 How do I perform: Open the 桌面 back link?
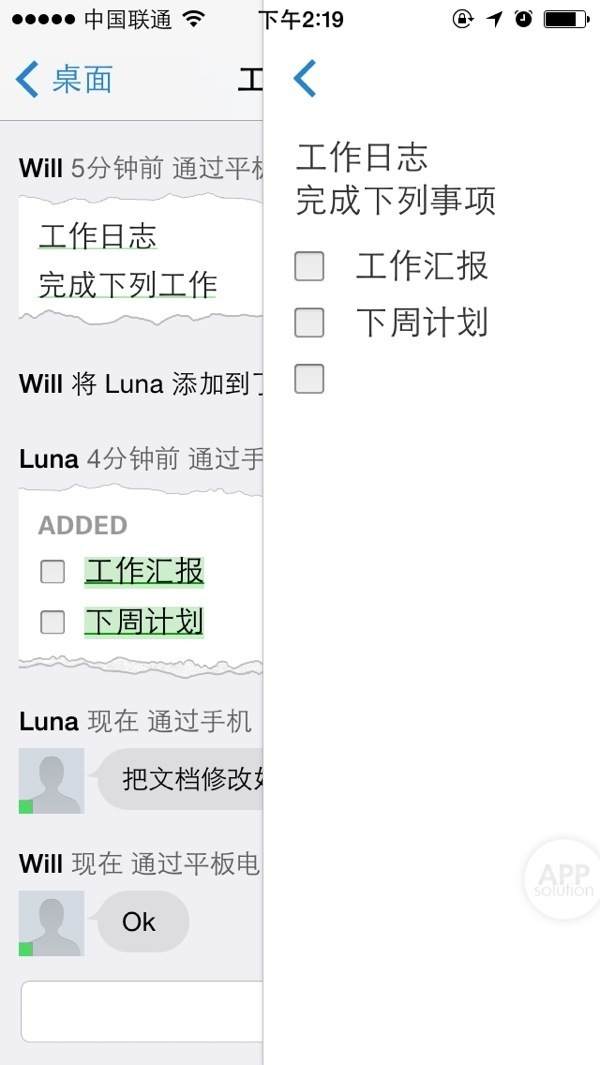click(82, 79)
